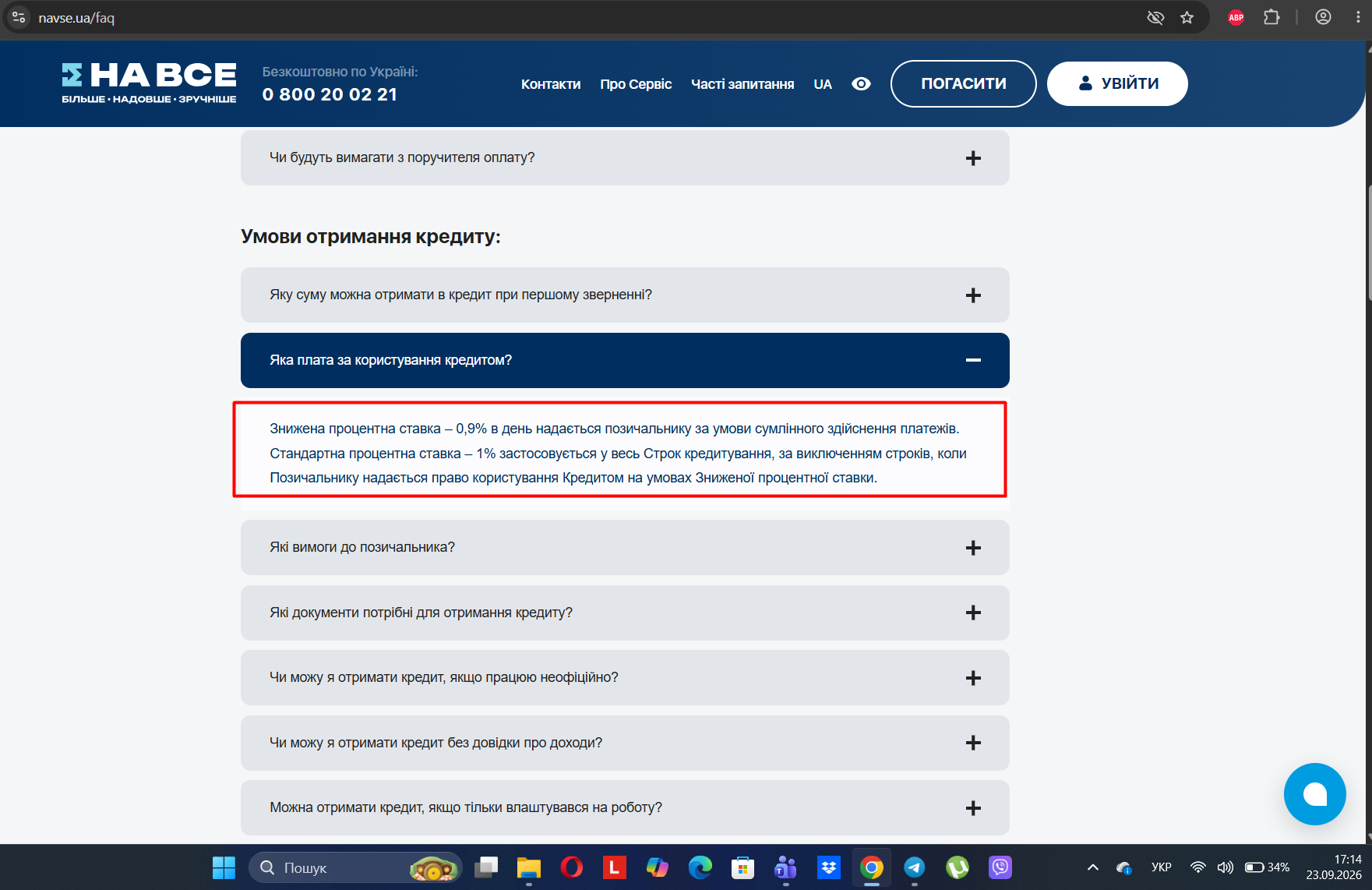The height and width of the screenshot is (890, 1372).
Task: Open Telegram from the taskbar
Action: (x=914, y=867)
